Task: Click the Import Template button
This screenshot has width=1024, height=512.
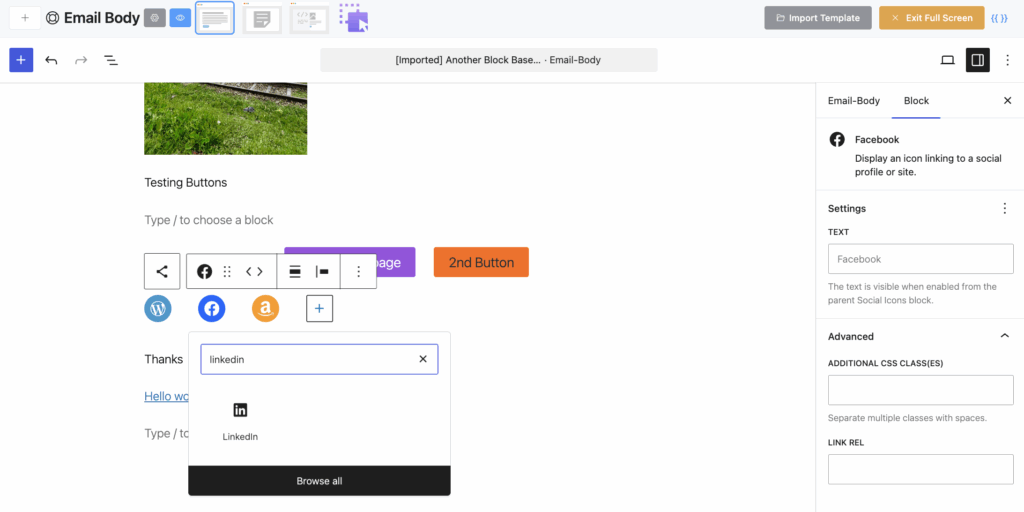Action: click(x=818, y=18)
